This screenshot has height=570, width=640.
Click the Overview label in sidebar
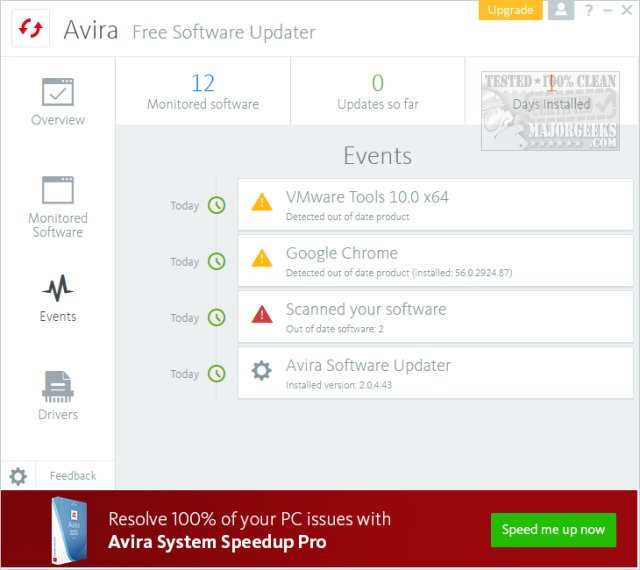pos(58,120)
